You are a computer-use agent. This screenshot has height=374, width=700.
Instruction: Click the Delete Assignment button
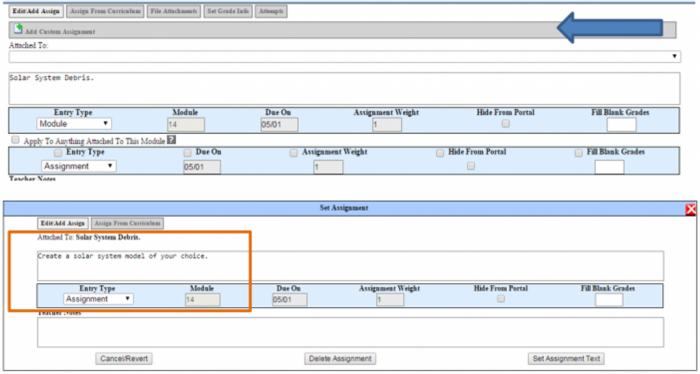pyautogui.click(x=340, y=358)
